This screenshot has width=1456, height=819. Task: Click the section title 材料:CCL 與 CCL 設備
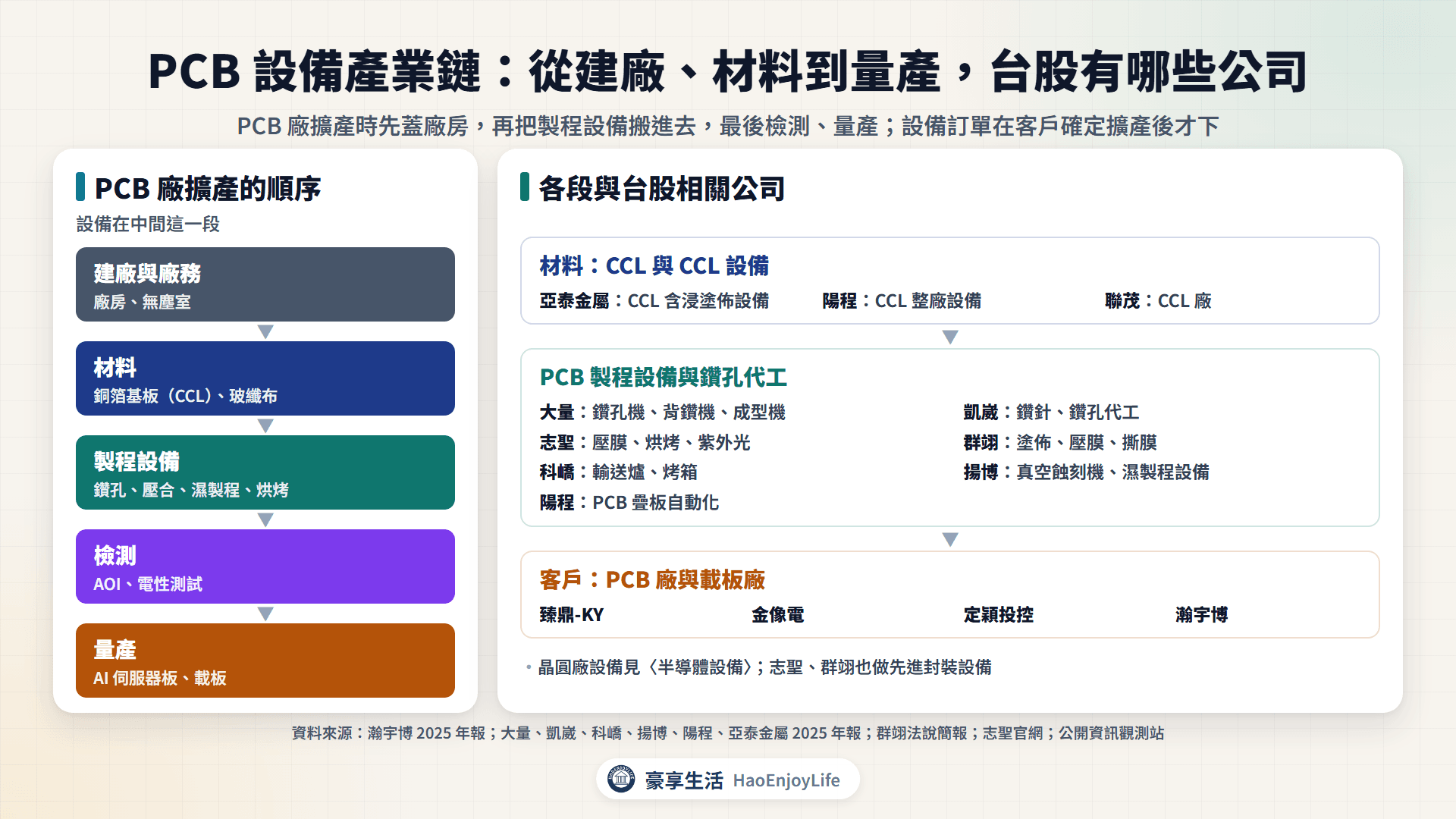(654, 266)
